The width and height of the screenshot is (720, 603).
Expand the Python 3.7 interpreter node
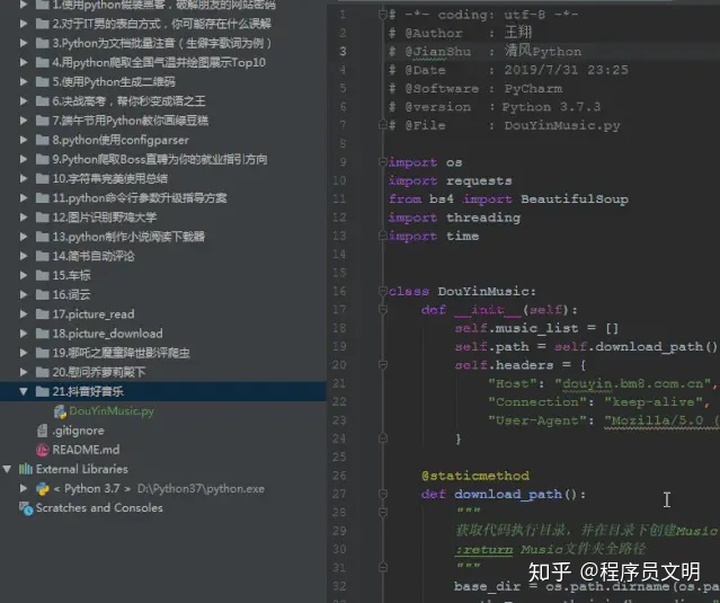click(x=23, y=488)
